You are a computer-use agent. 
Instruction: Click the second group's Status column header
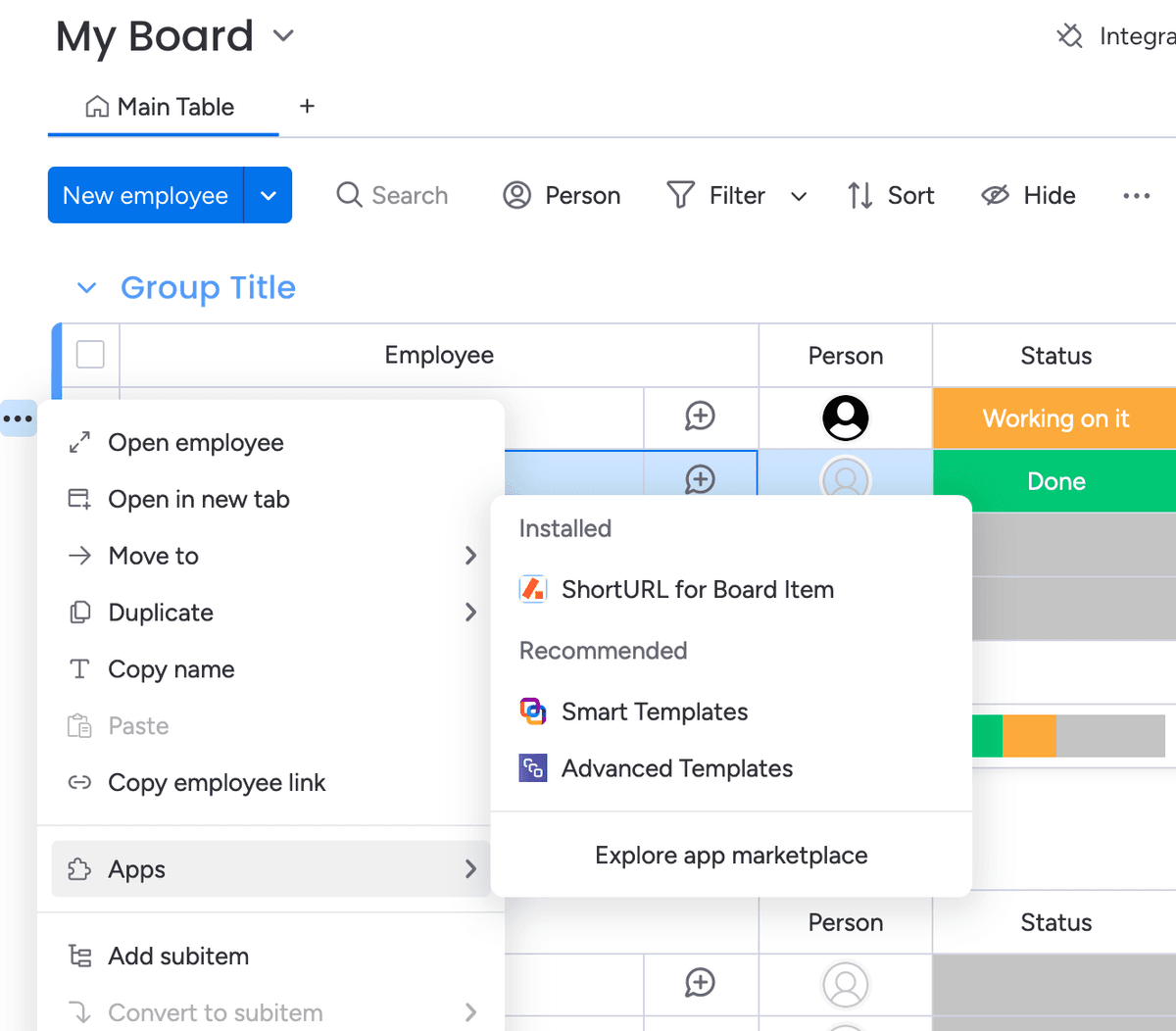pyautogui.click(x=1055, y=922)
